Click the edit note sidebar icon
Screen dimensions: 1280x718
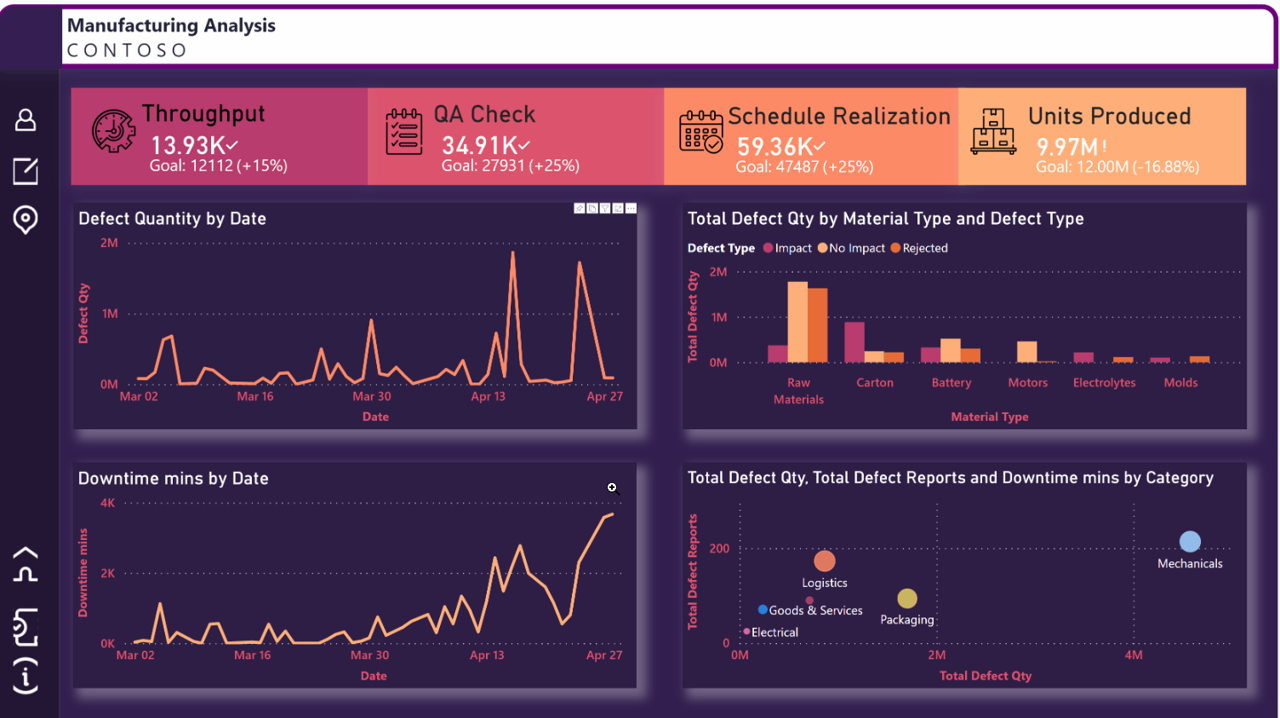(x=25, y=170)
